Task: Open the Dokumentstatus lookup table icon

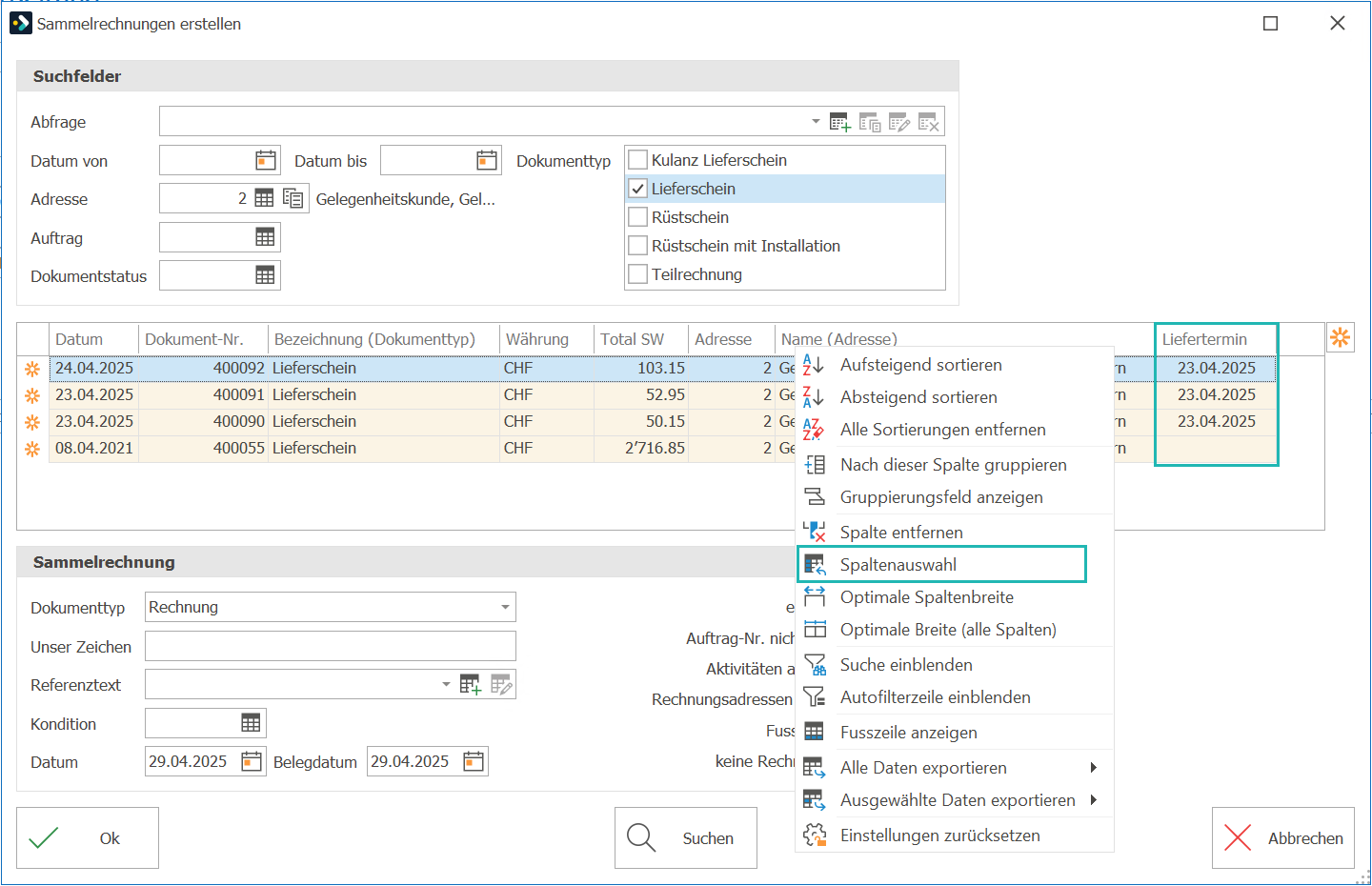Action: click(x=265, y=275)
